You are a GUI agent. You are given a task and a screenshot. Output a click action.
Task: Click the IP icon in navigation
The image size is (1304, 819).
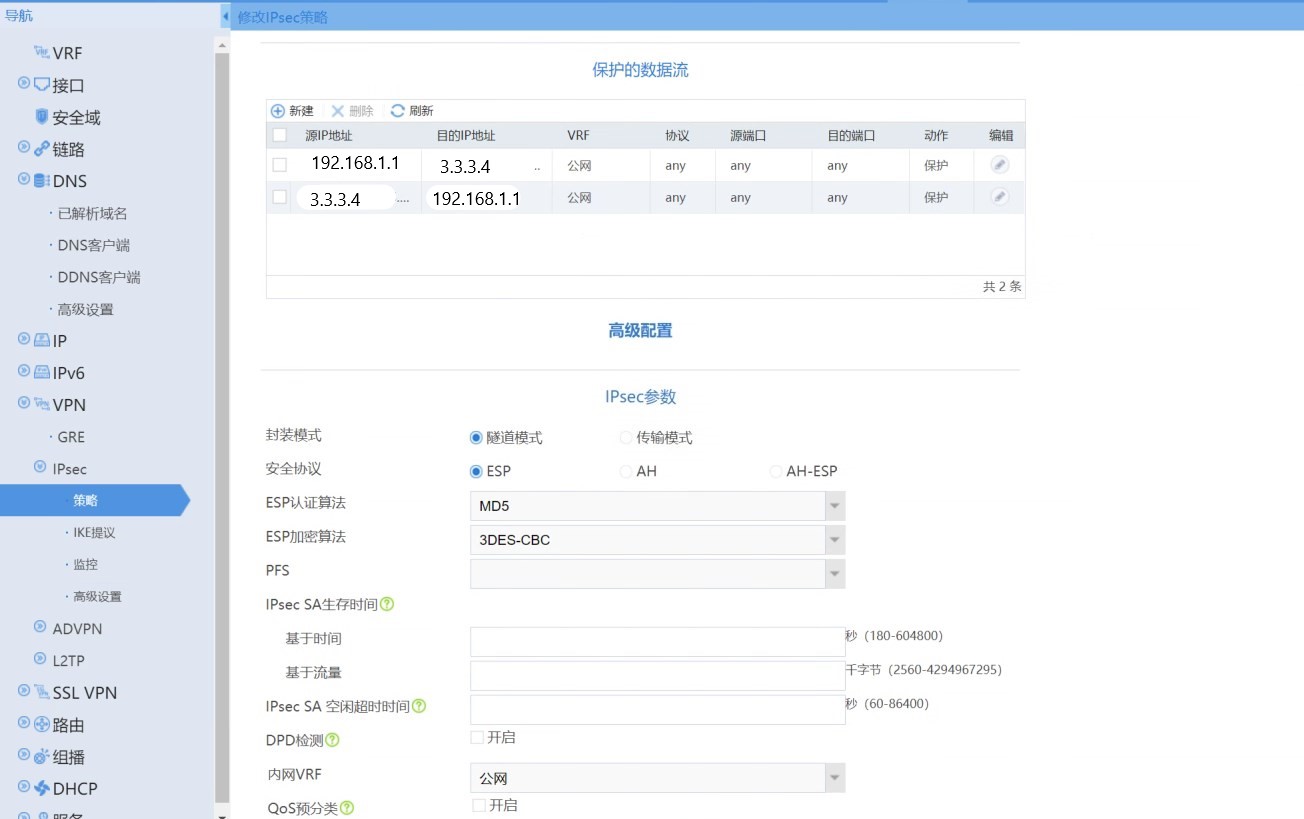[x=42, y=340]
